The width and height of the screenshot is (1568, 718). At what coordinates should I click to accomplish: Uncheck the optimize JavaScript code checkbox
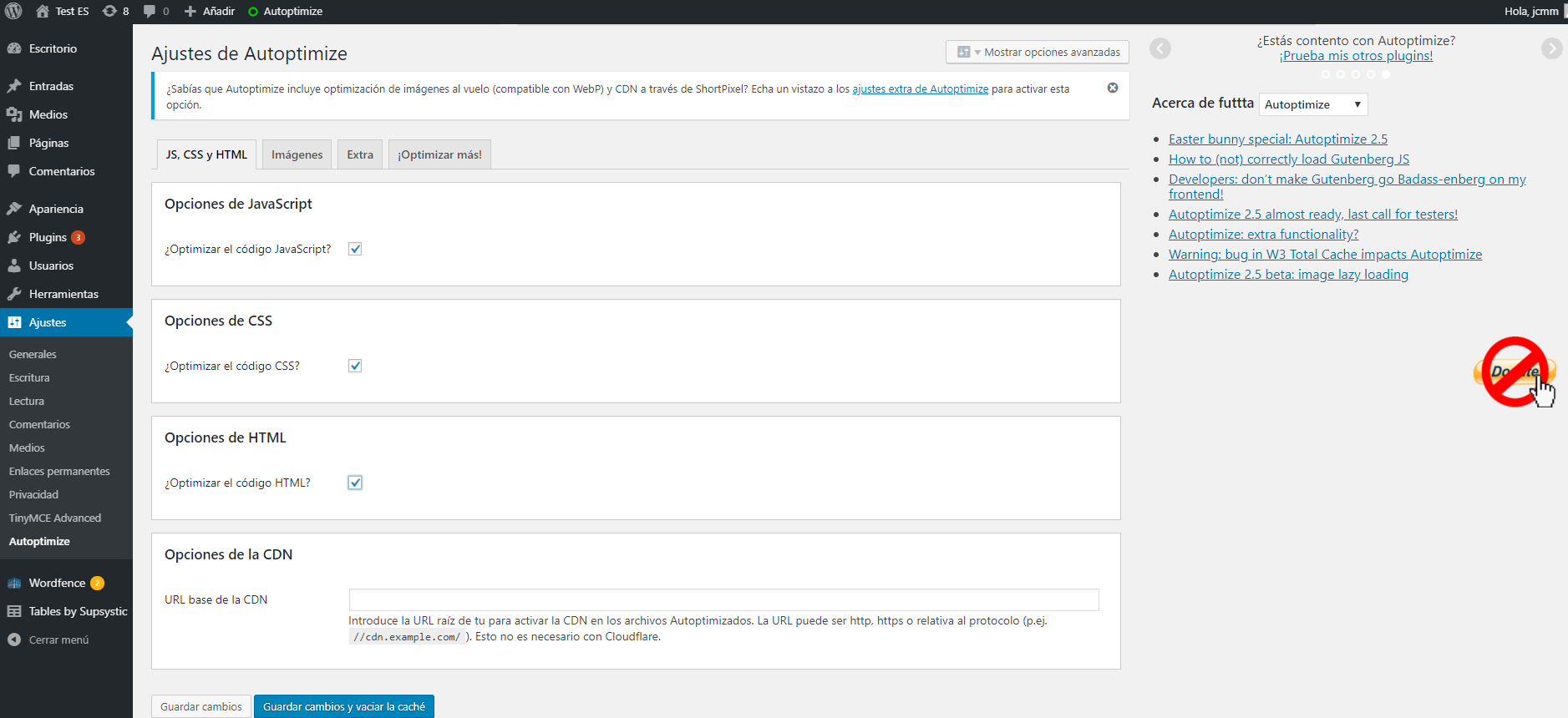(x=355, y=249)
